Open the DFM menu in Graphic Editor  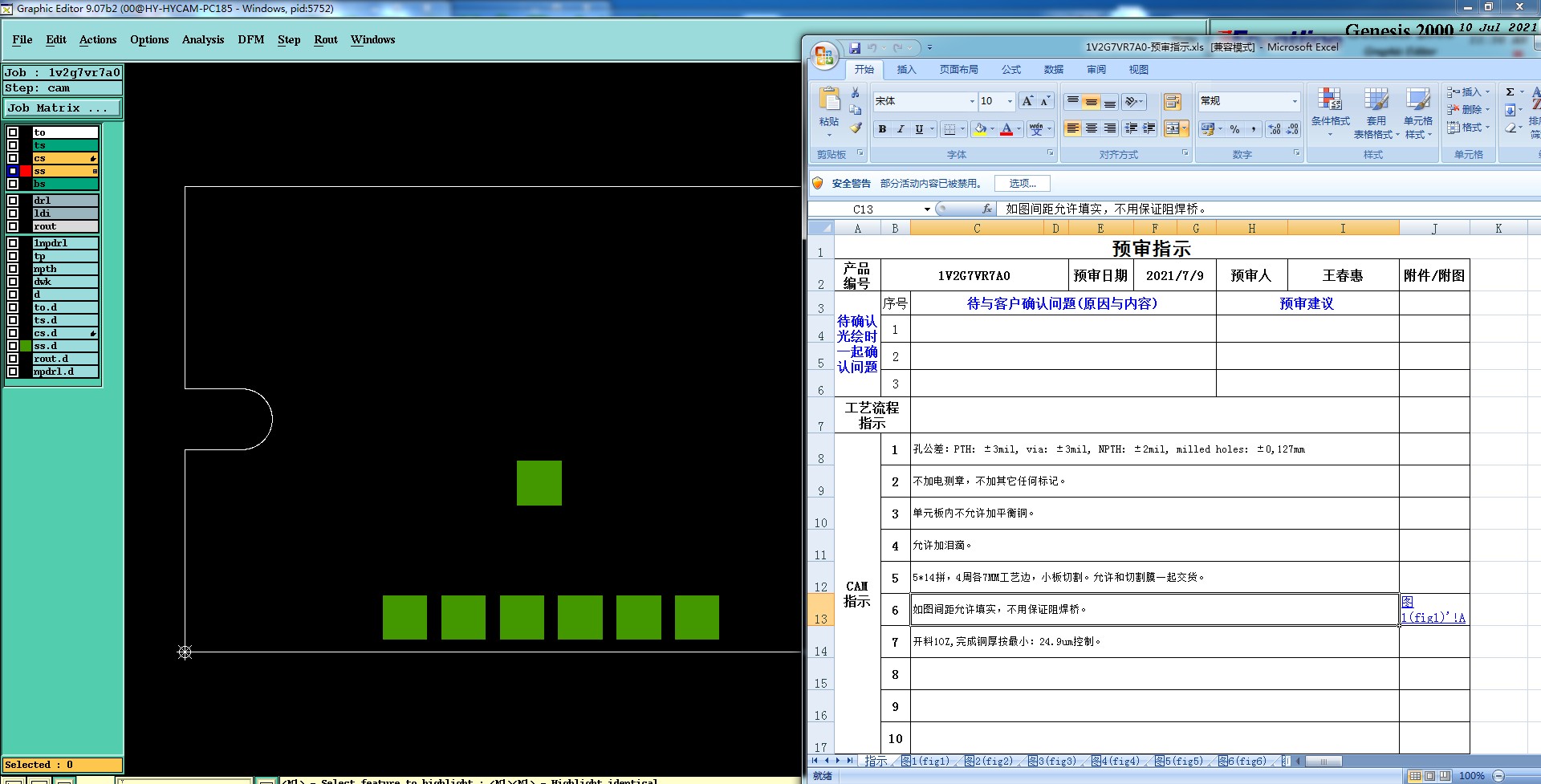coord(251,39)
